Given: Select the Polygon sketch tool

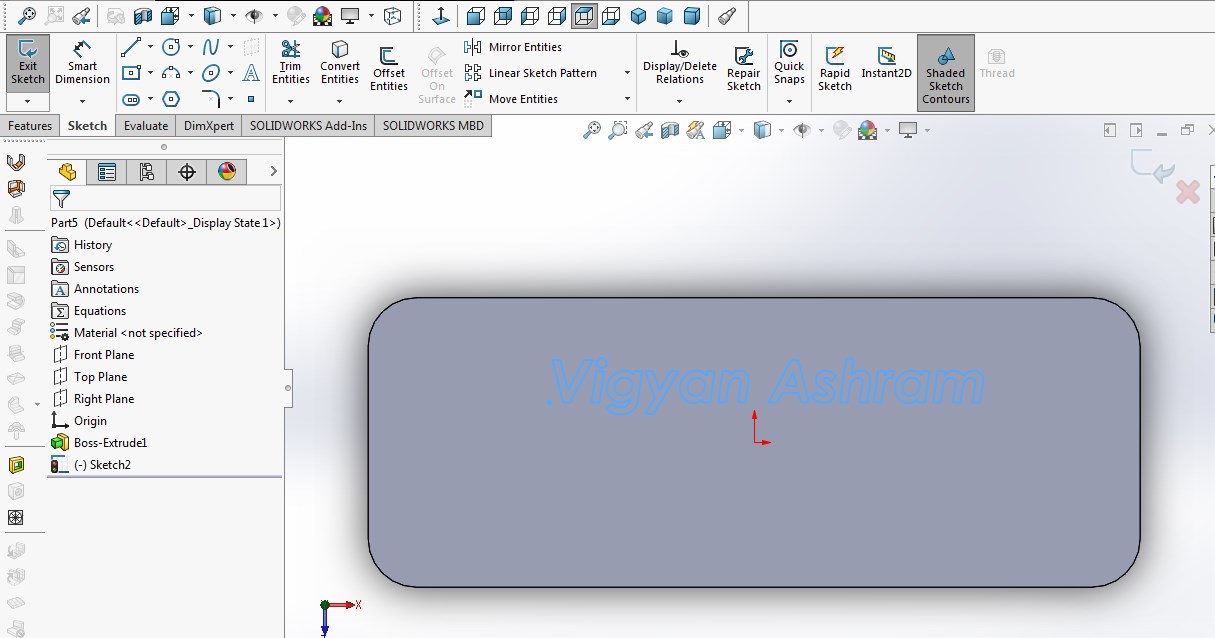Looking at the screenshot, I should 171,99.
